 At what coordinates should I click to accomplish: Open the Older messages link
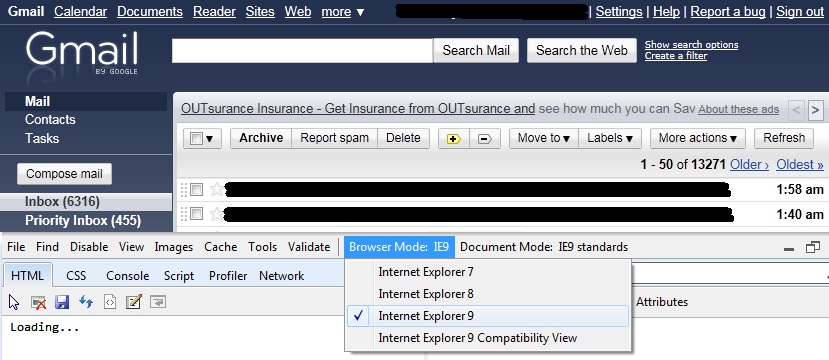pos(749,164)
